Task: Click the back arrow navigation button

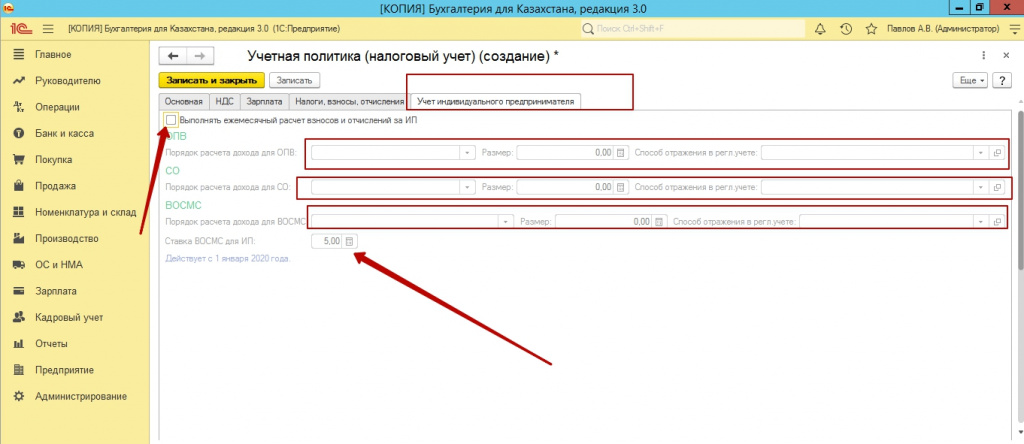Action: (173, 56)
